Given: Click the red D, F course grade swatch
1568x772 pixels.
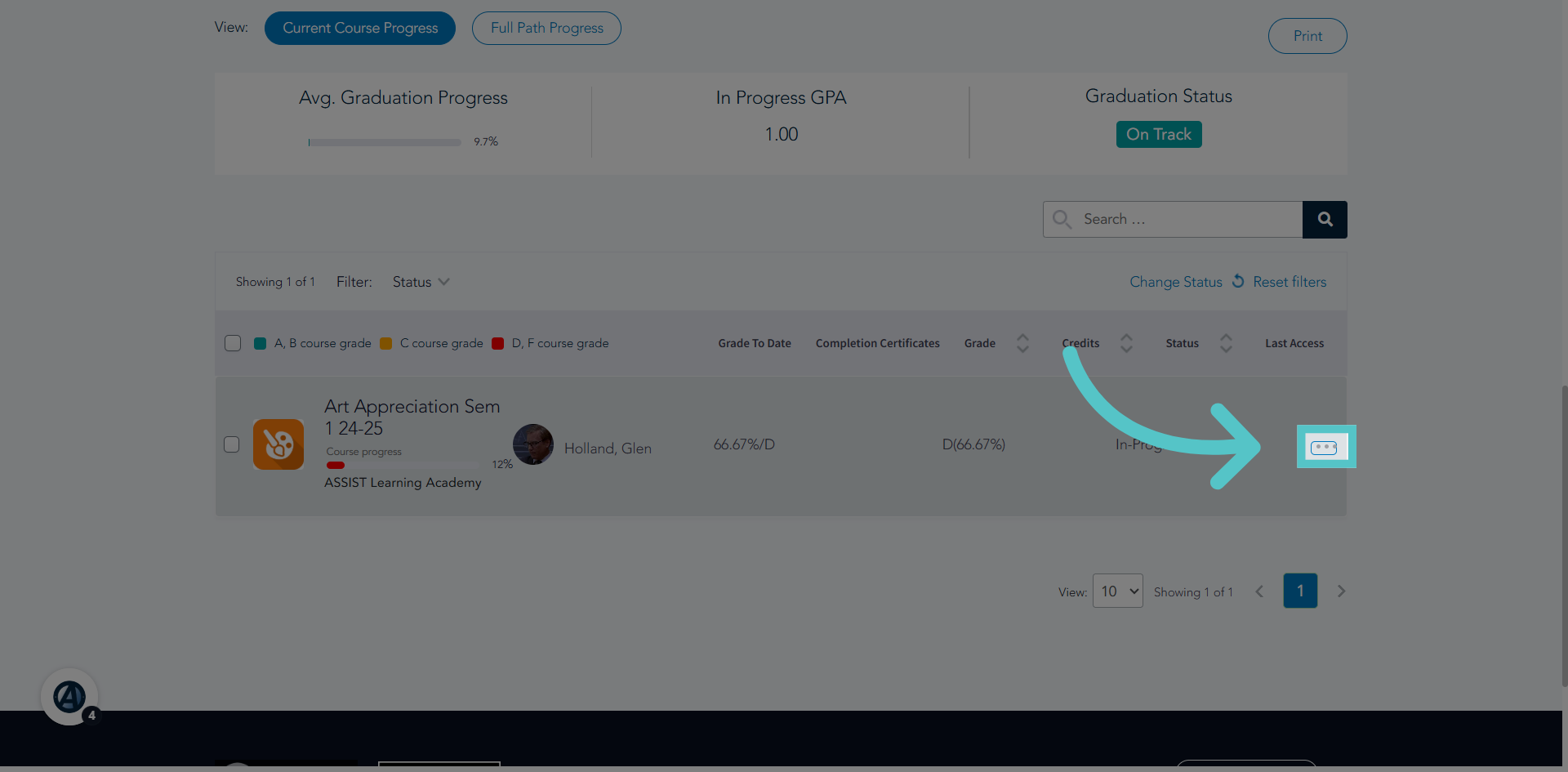Looking at the screenshot, I should [498, 343].
